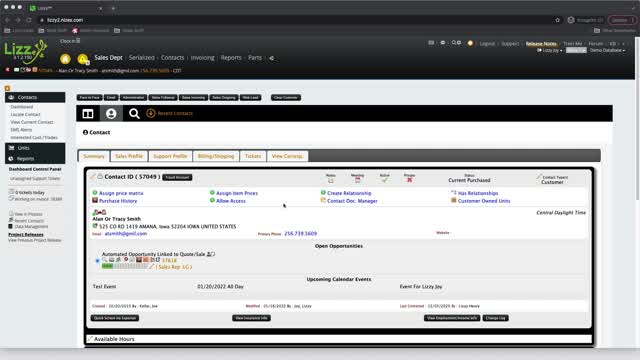Screen dimensions: 640x360
Task: Click the share icon after Parts
Action: (271, 58)
